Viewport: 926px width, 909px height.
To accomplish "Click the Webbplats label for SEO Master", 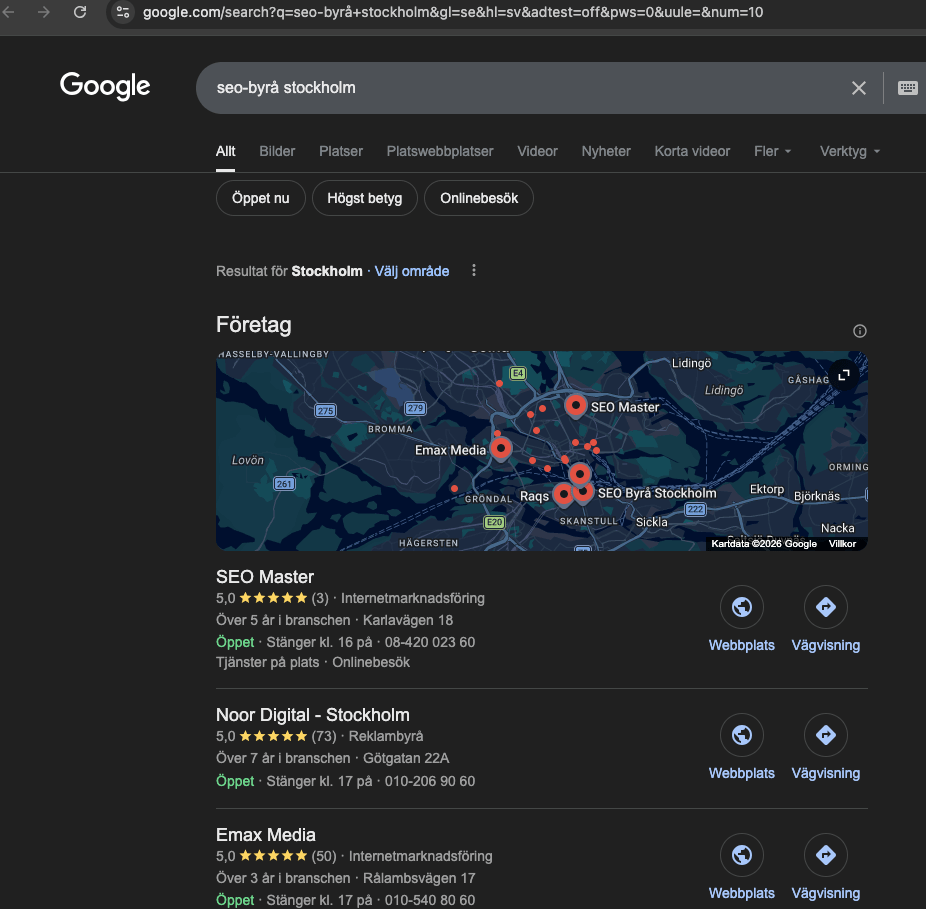I will (741, 645).
